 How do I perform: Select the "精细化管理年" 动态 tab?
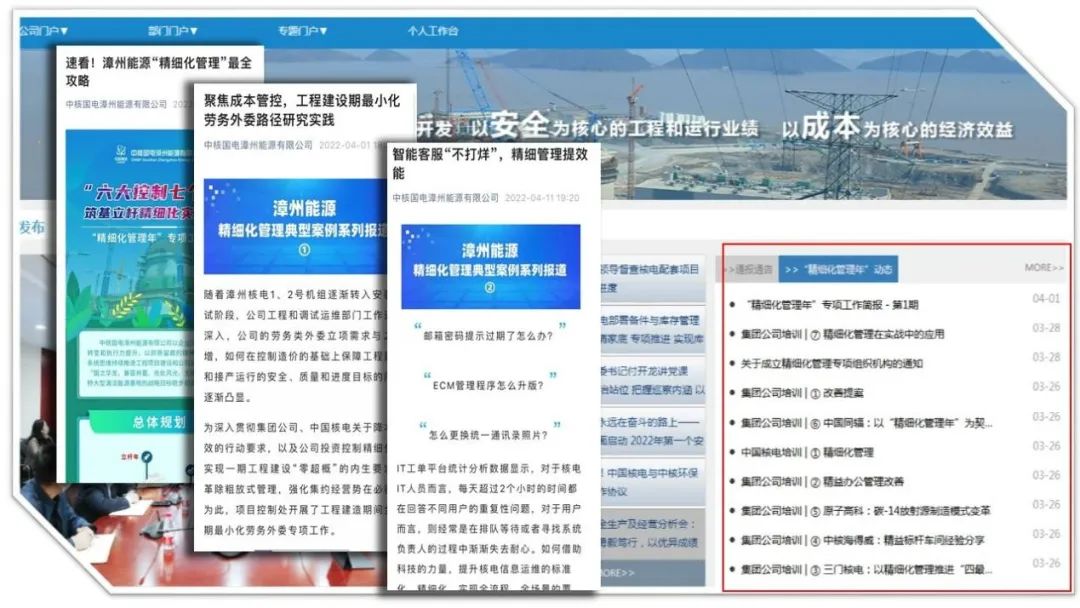838,269
